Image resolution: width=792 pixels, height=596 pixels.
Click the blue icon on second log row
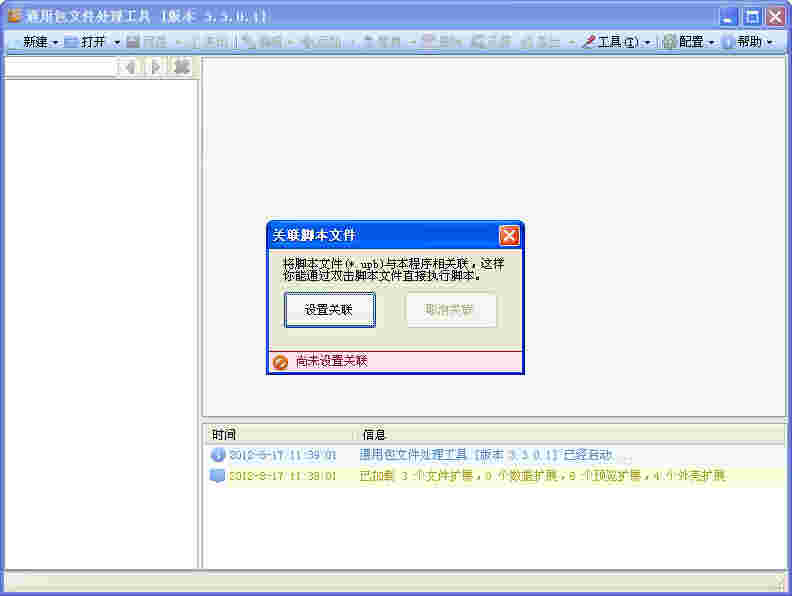(217, 475)
